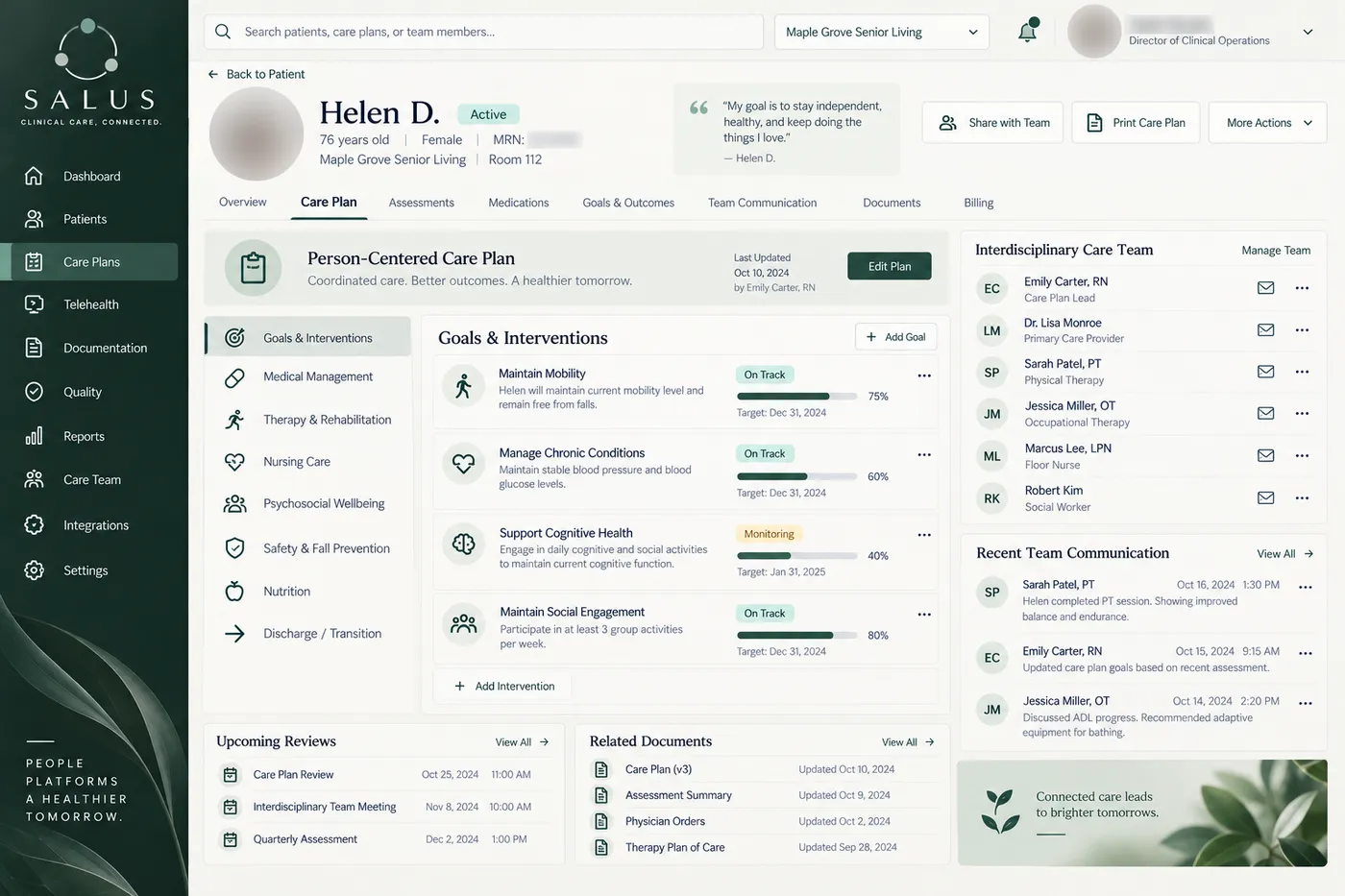The image size is (1345, 896).
Task: Email Robert Kim via envelope icon
Action: pos(1266,497)
